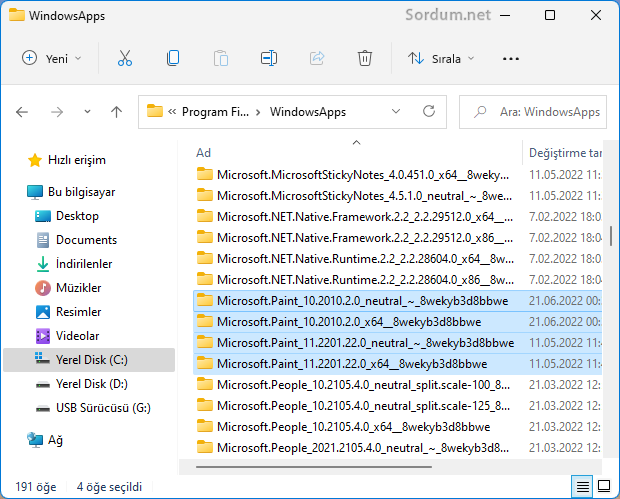Sort by the Ad column header
This screenshot has width=620, height=499.
click(203, 153)
